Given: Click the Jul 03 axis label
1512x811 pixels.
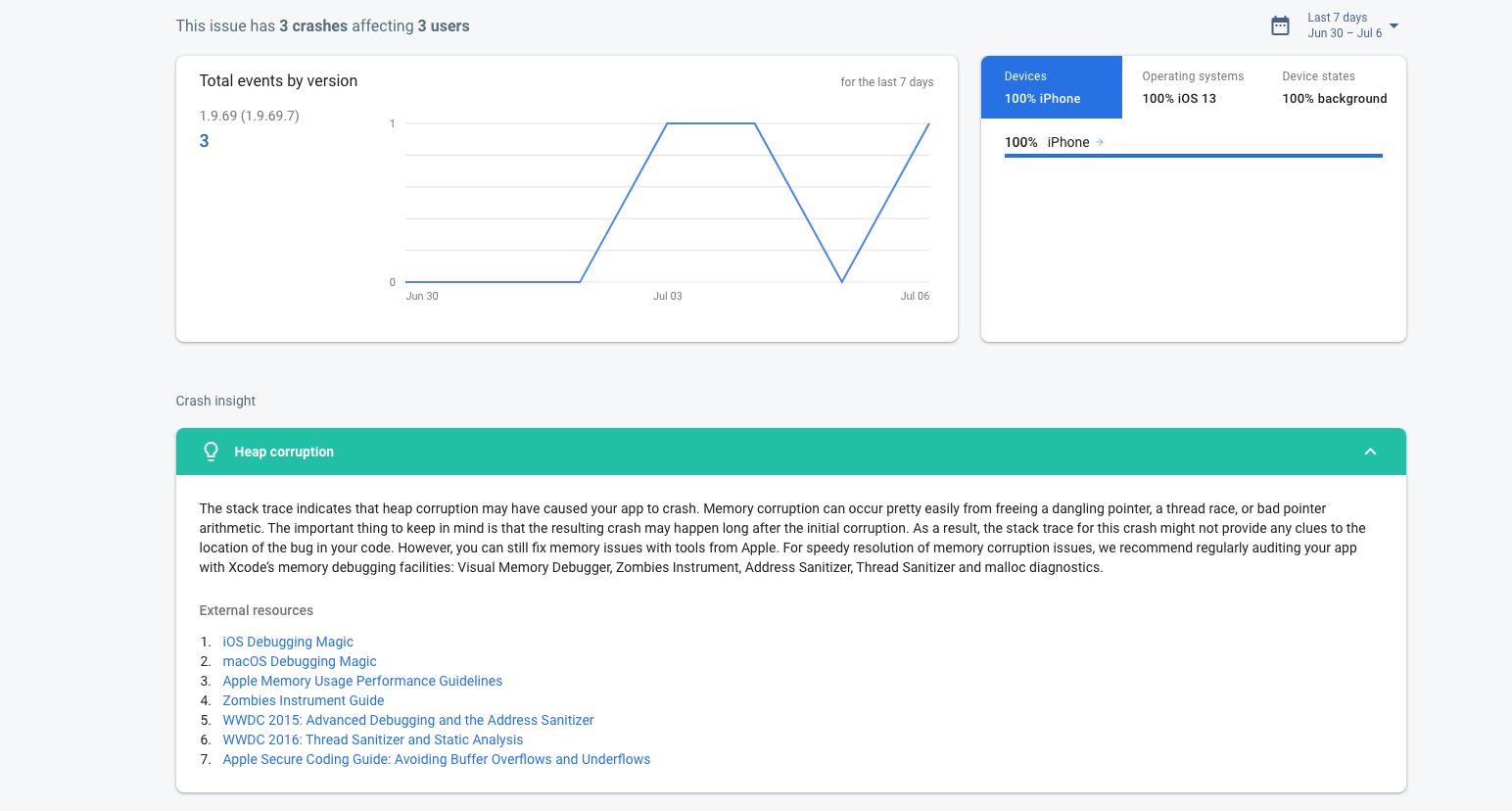Looking at the screenshot, I should [x=668, y=296].
